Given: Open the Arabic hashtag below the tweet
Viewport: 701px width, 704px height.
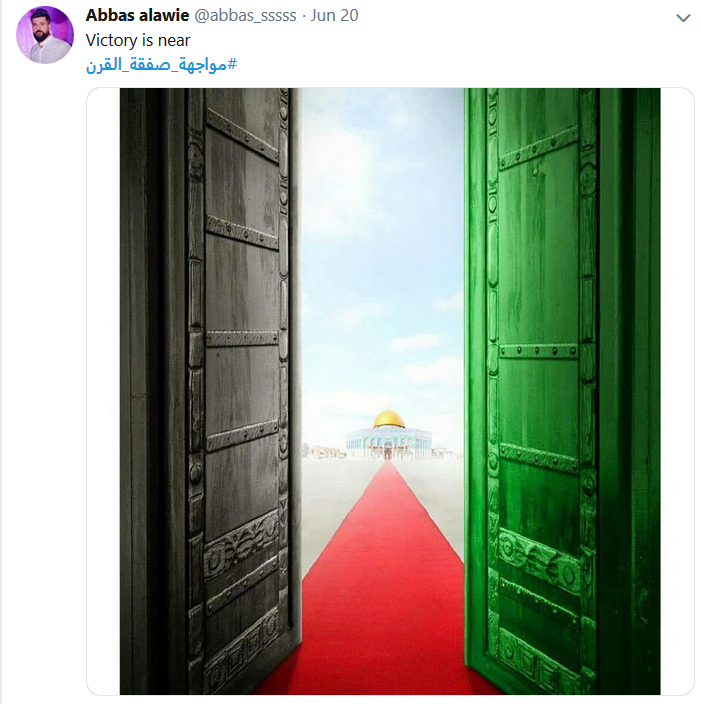Looking at the screenshot, I should (161, 65).
